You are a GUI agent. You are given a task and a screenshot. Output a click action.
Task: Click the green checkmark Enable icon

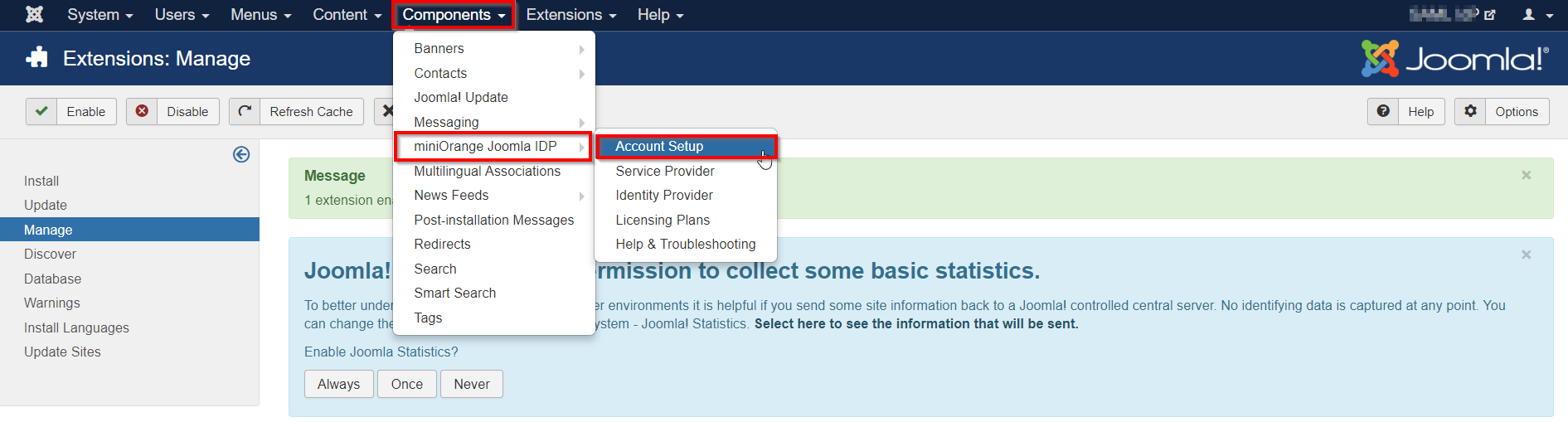pos(41,111)
